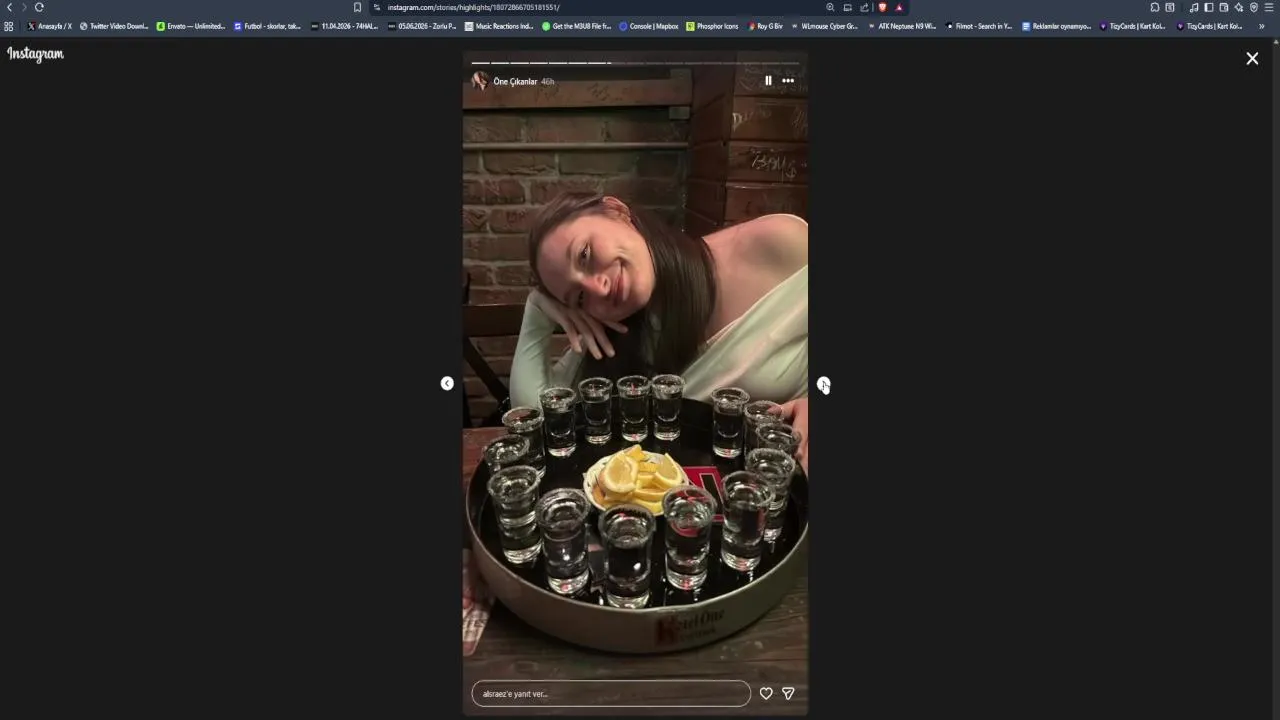Screen dimensions: 1280x720
Task: Open the story three-dots options menu
Action: pyautogui.click(x=788, y=81)
